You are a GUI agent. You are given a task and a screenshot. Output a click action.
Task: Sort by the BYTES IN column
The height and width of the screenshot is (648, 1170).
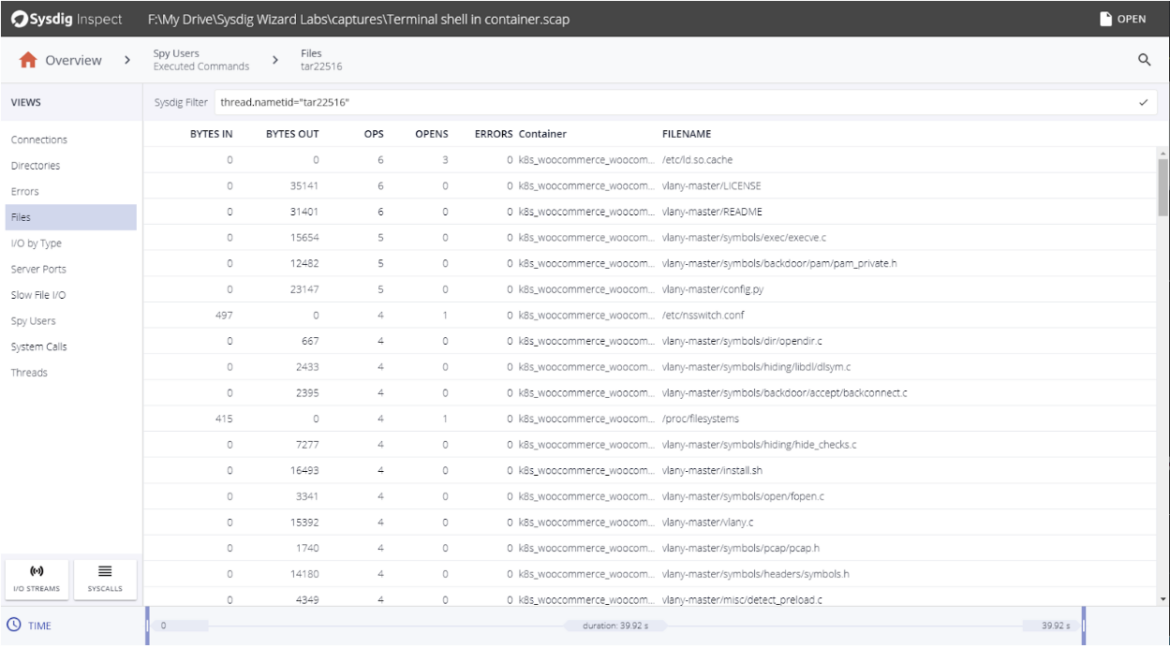pos(211,134)
